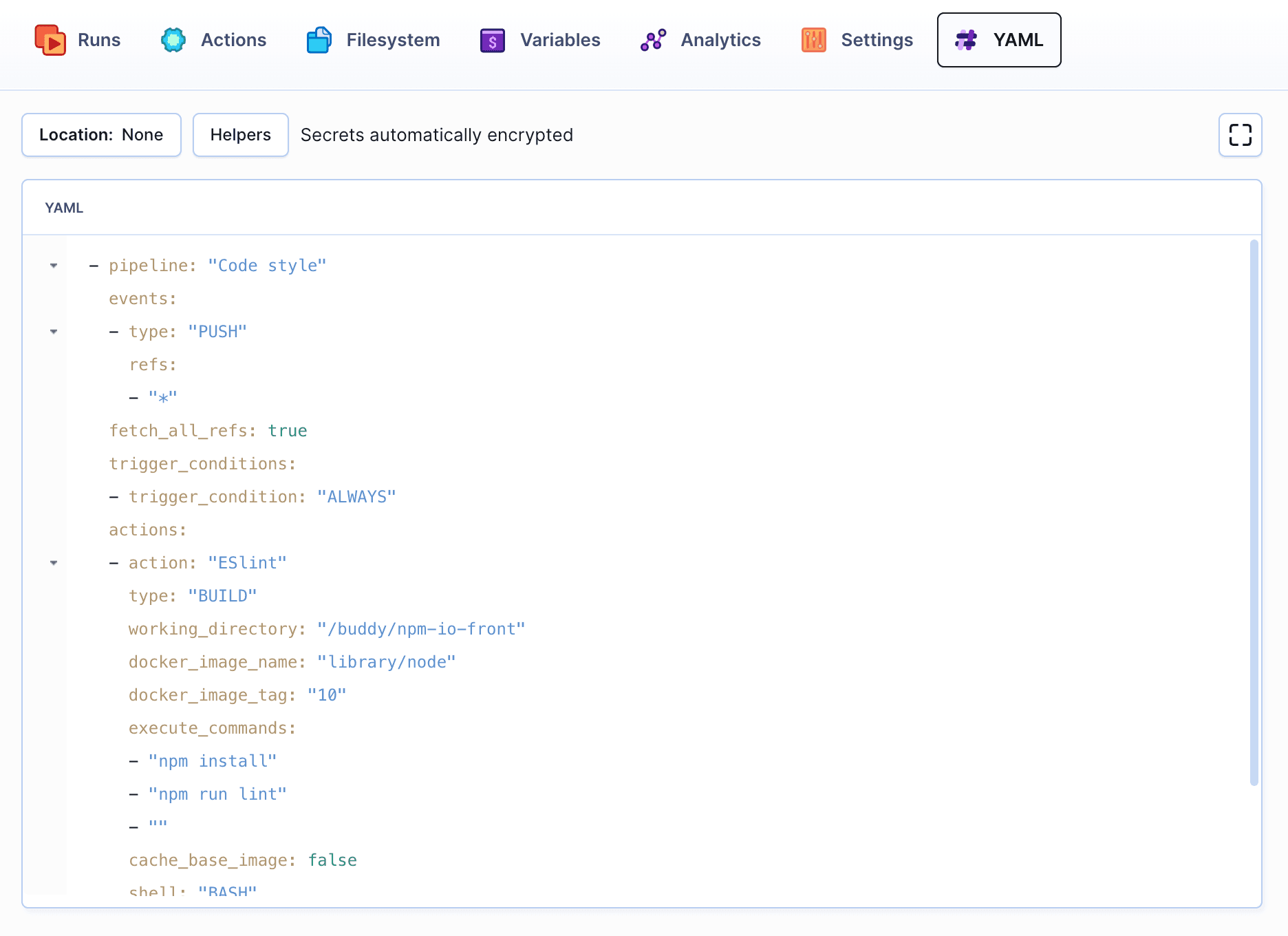Click the Runs play icon

tap(51, 40)
